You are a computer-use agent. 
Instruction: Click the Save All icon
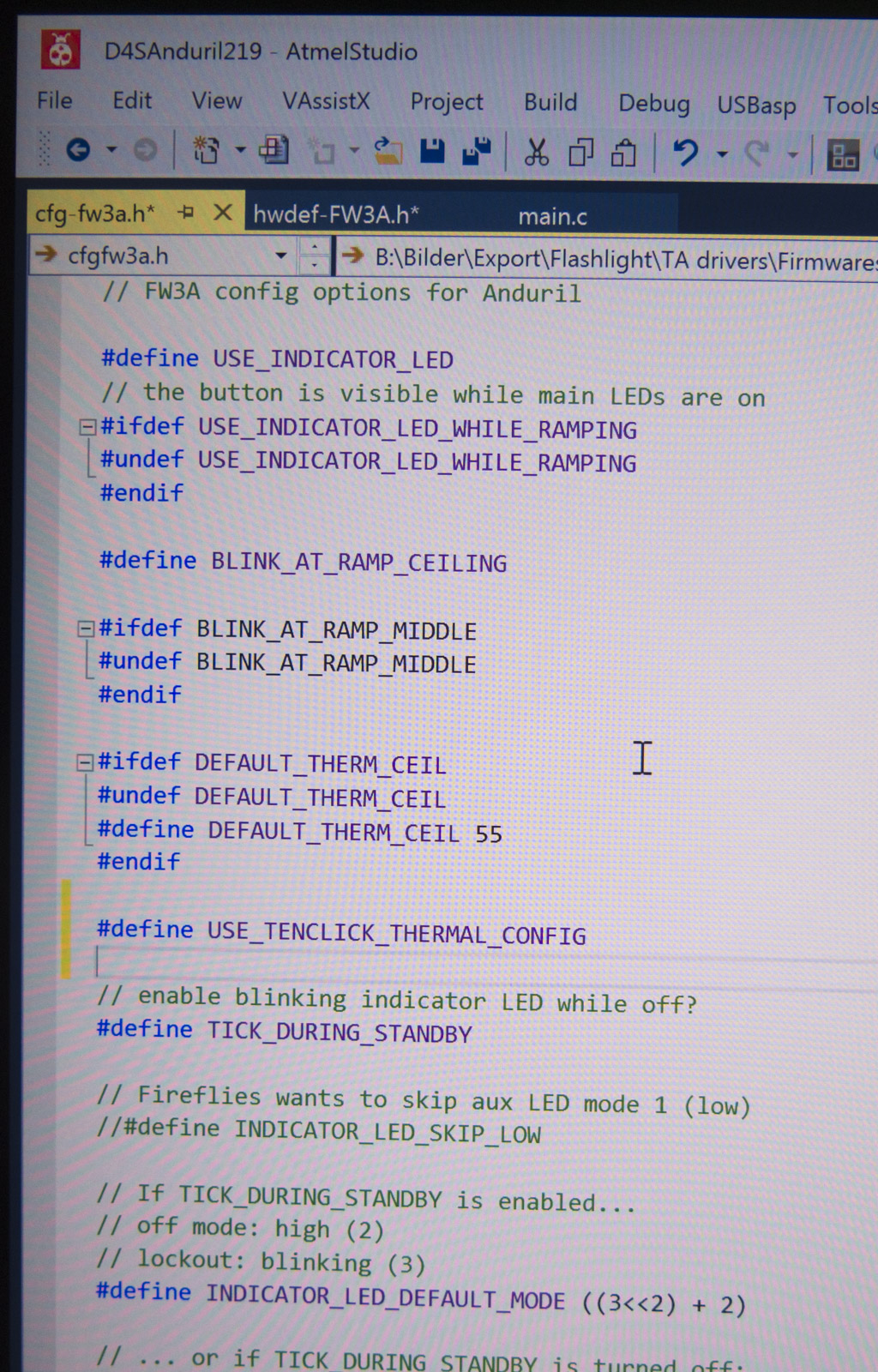[x=476, y=152]
